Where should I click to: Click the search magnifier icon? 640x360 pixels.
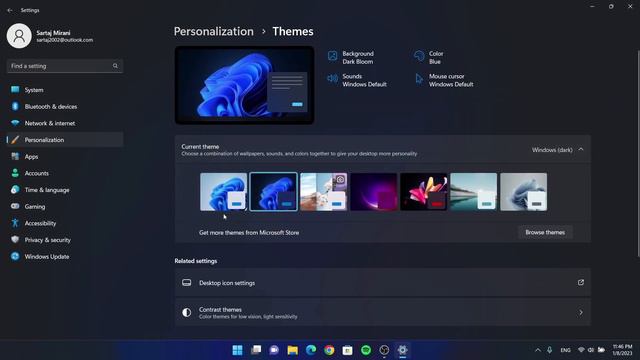pos(115,66)
